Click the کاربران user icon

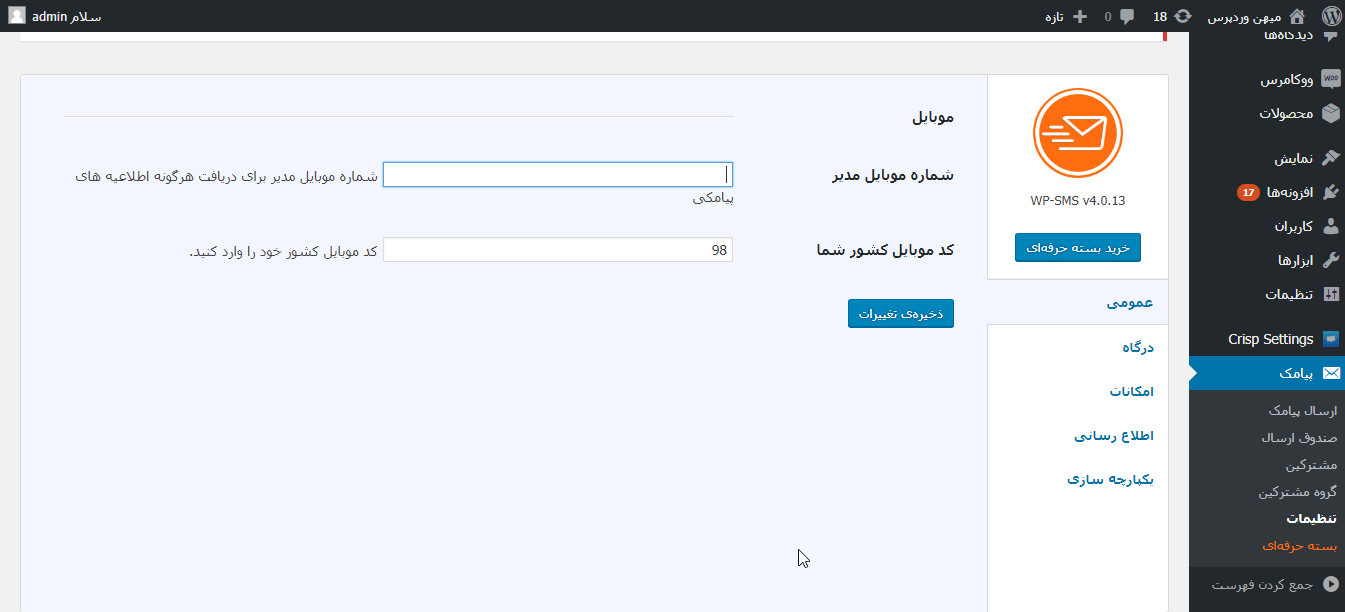click(1330, 226)
